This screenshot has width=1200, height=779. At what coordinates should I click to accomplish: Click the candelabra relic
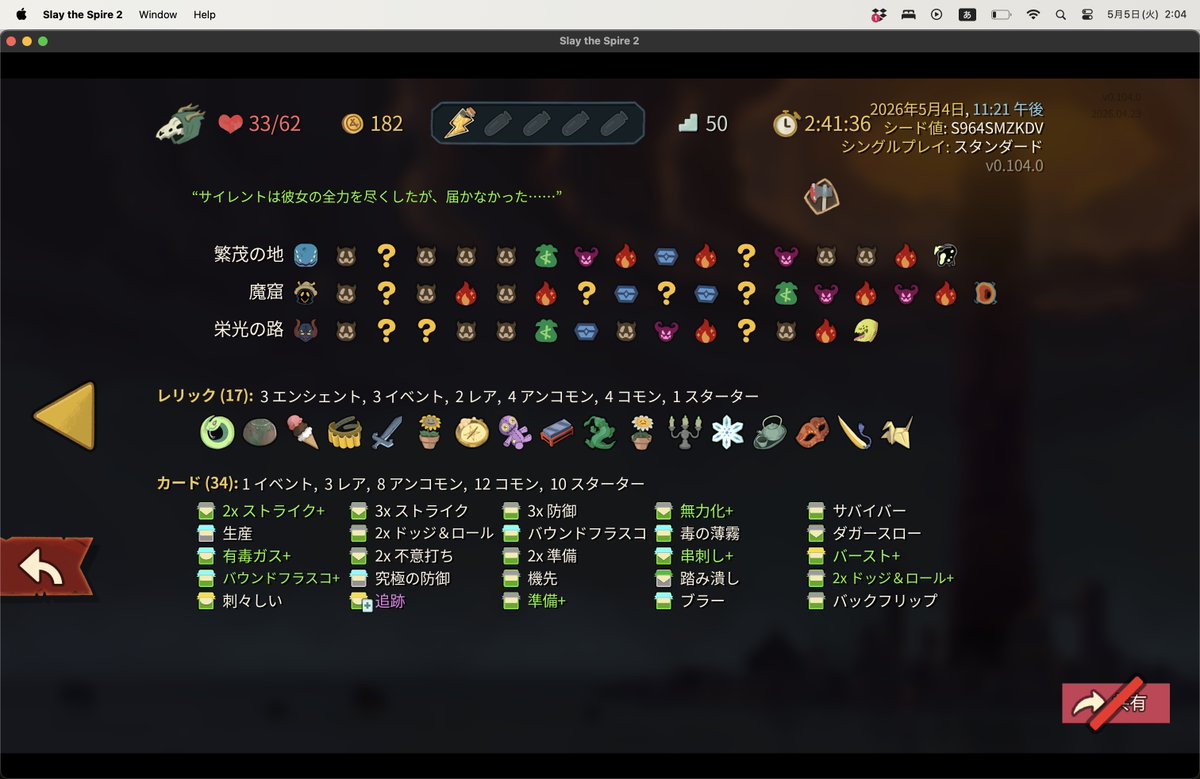(x=685, y=432)
